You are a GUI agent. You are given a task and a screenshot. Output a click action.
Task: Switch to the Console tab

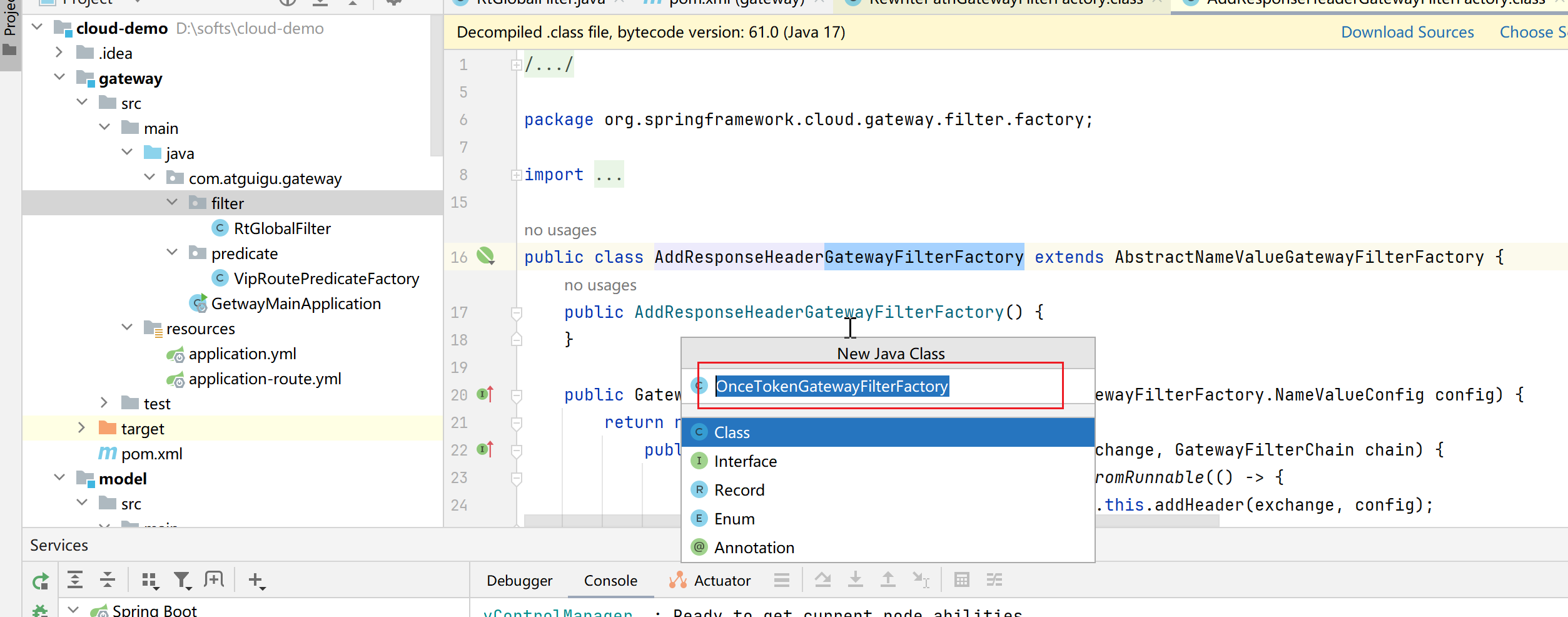(610, 581)
